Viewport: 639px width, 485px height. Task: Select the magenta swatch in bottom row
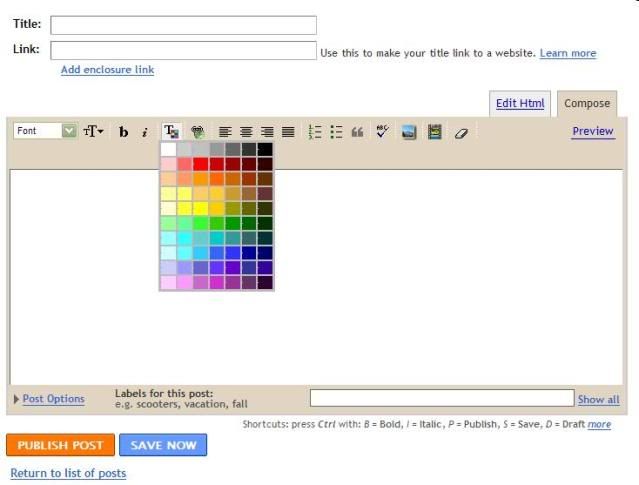(216, 282)
